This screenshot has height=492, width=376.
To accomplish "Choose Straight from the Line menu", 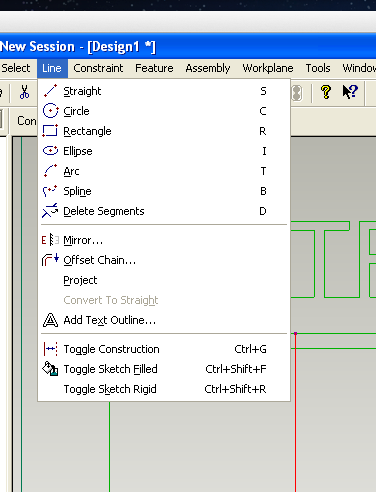I will click(164, 91).
